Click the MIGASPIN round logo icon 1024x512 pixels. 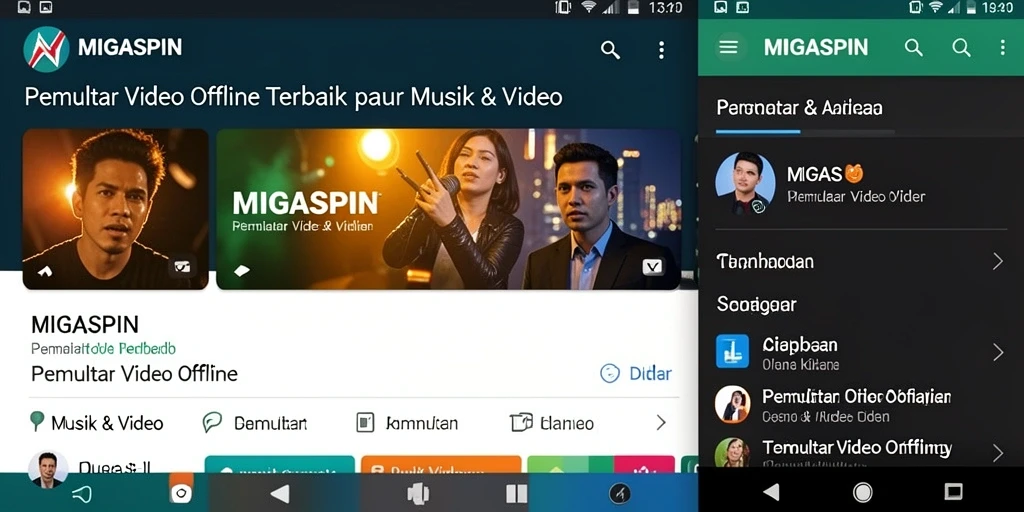[x=46, y=49]
